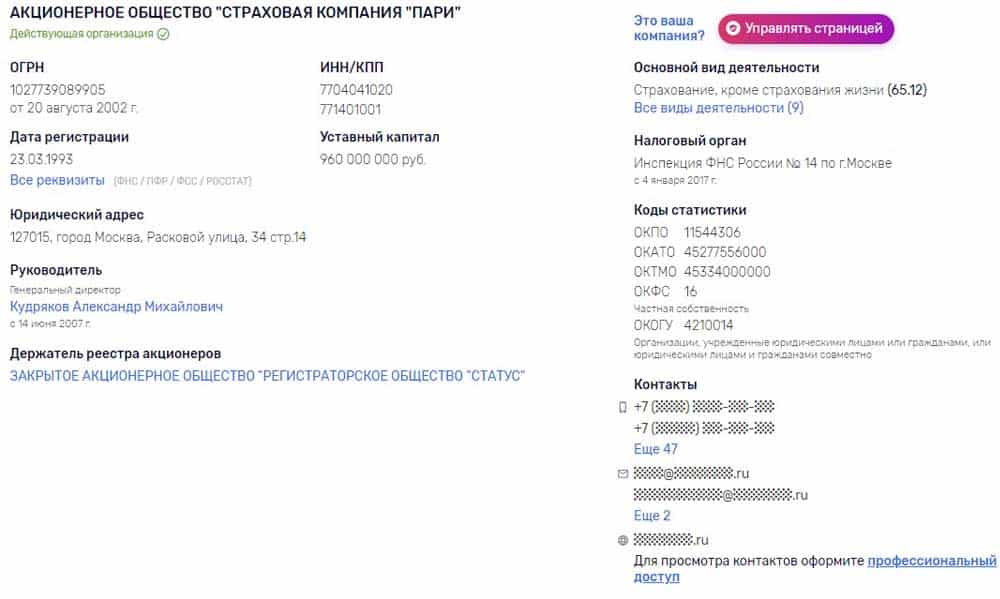Follow the профессиональный доступ link
This screenshot has width=1000, height=599.
pyautogui.click(x=814, y=568)
